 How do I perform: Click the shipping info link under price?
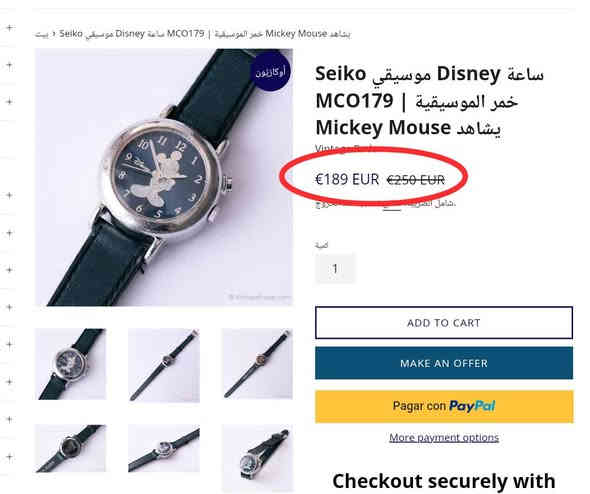[x=392, y=205]
